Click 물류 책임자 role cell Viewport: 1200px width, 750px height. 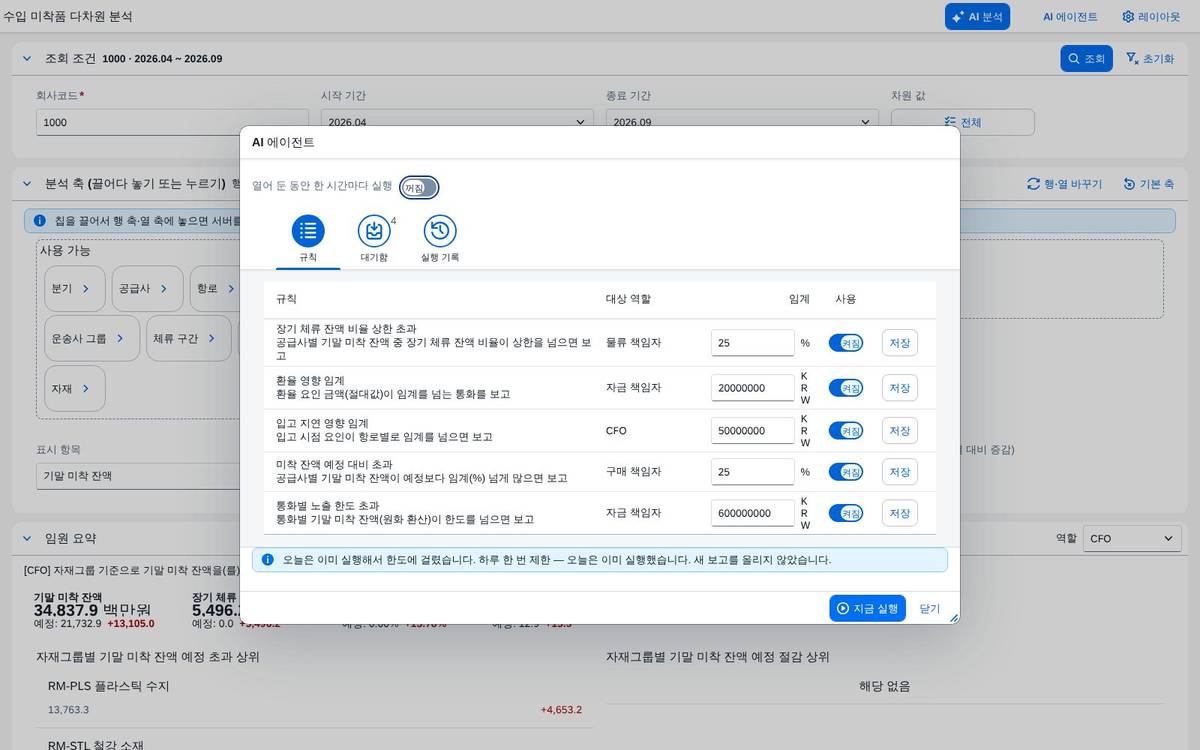click(633, 343)
